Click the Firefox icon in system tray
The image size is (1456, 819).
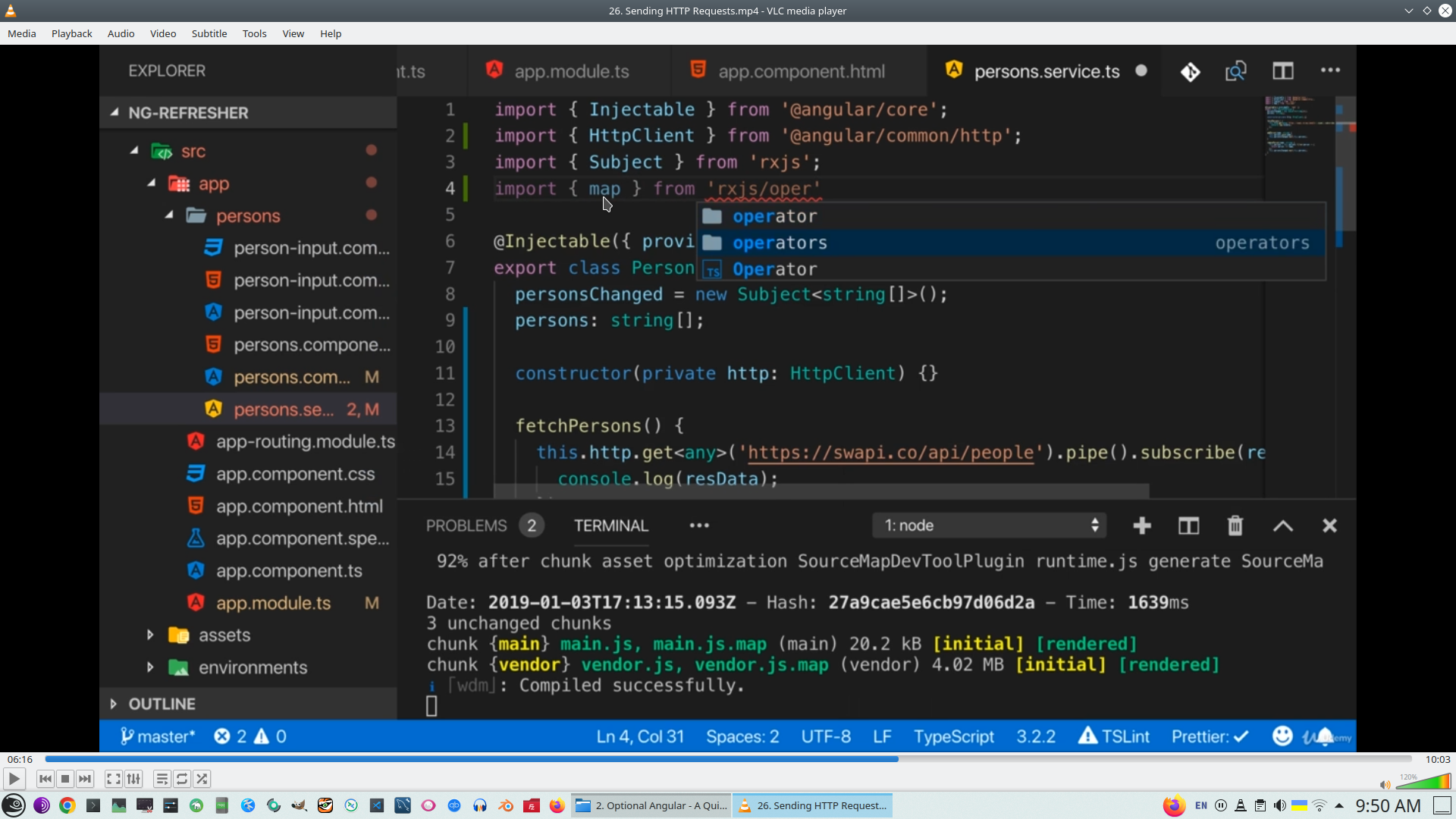1174,805
